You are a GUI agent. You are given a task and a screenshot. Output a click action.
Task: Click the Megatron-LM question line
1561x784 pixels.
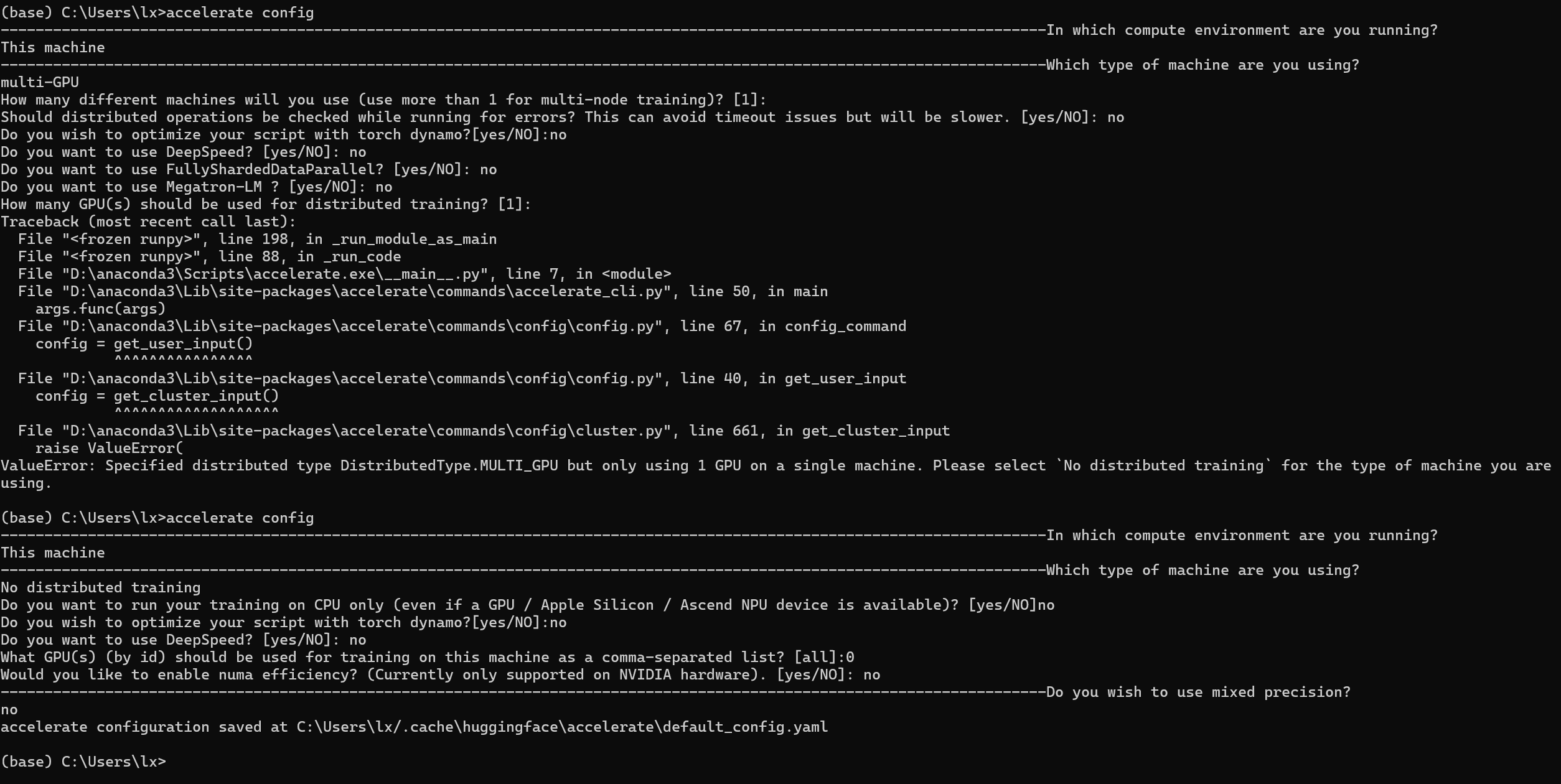pos(196,187)
